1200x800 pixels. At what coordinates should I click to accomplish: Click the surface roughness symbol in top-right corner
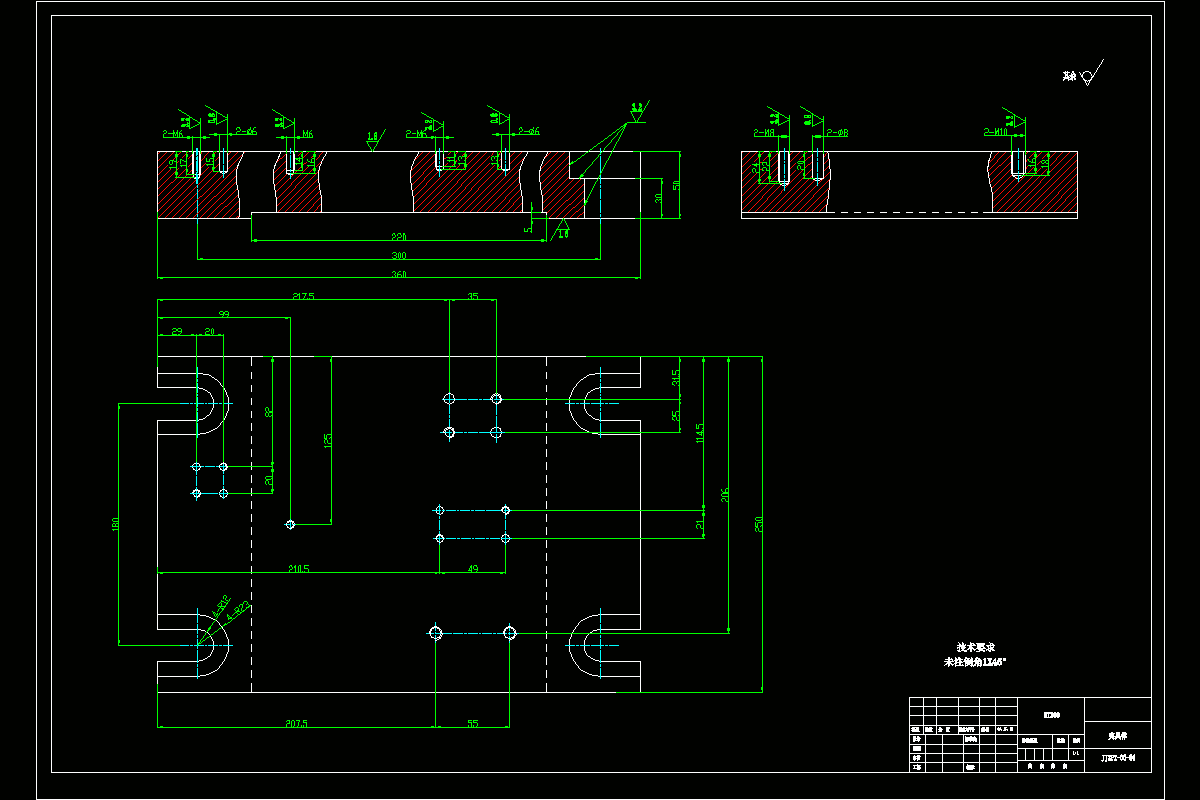click(1091, 74)
